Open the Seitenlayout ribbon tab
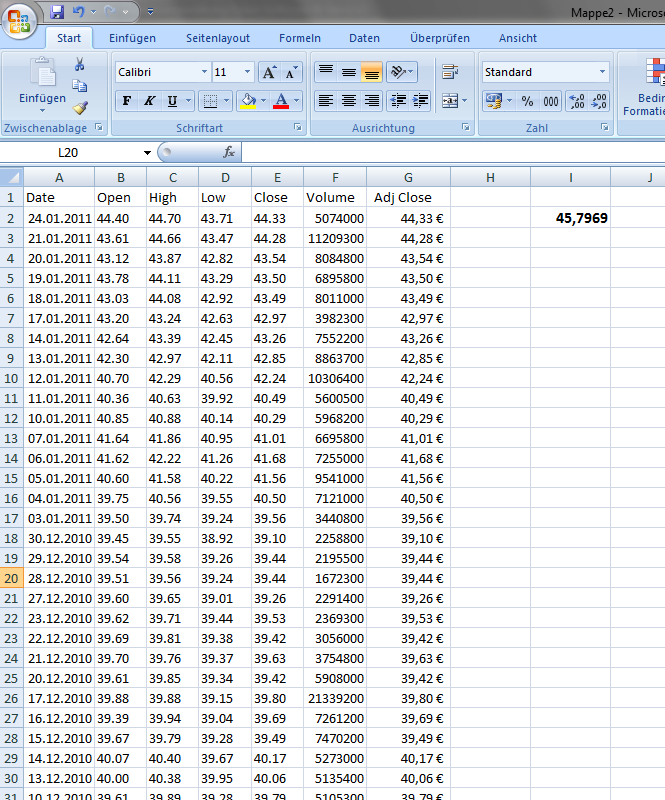 [217, 38]
